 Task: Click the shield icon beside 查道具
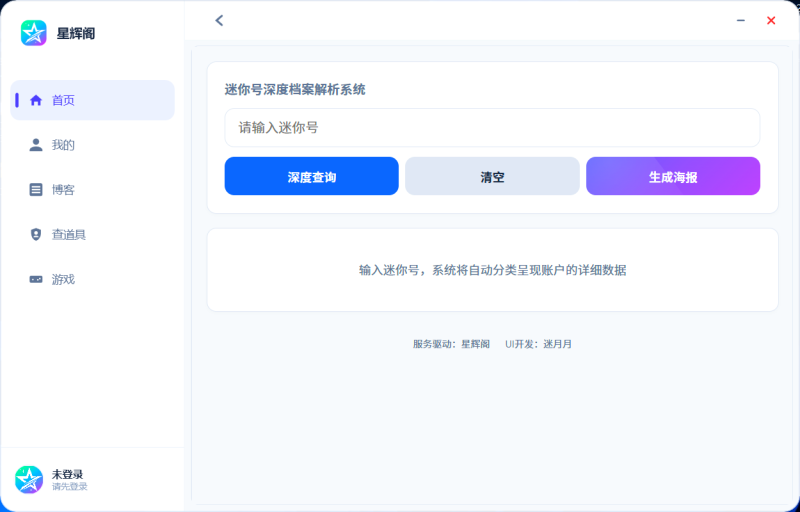tap(36, 235)
